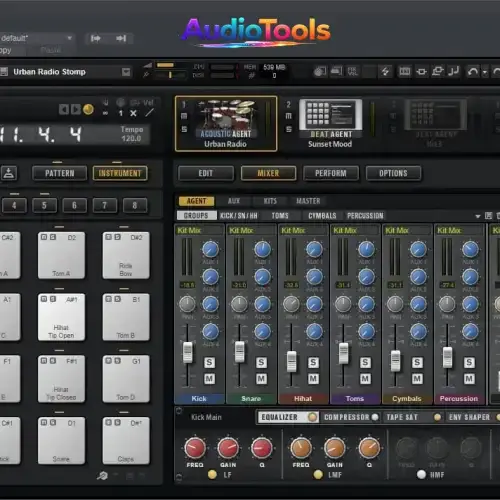
Task: Switch to the AUX mixer tab
Action: tap(234, 201)
